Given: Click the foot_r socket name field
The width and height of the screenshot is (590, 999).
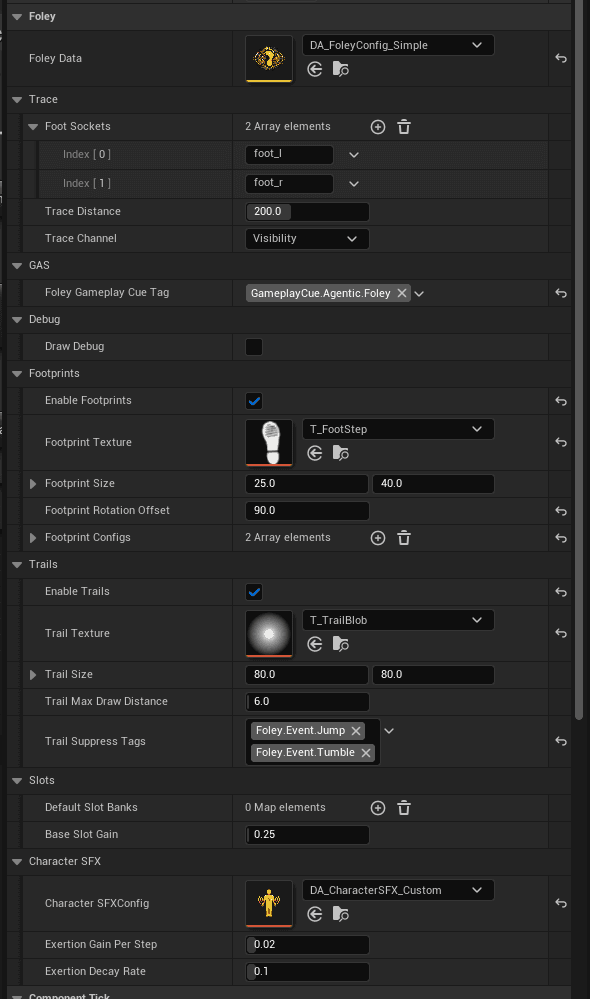Looking at the screenshot, I should (x=289, y=183).
